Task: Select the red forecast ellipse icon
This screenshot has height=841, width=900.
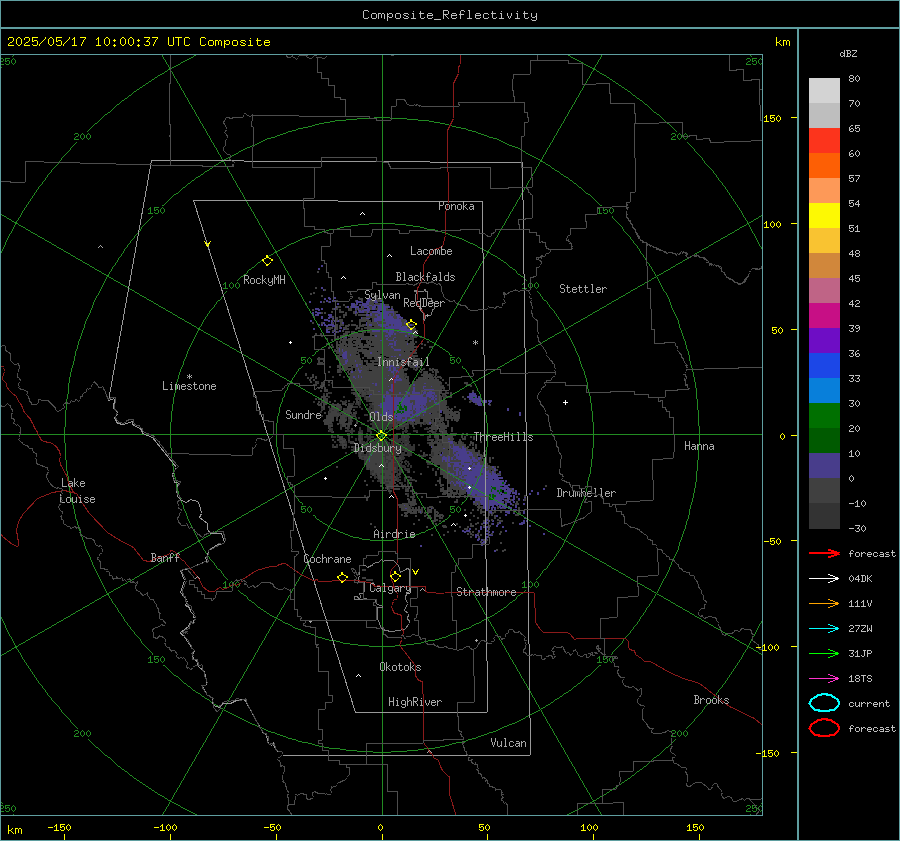Action: 824,728
